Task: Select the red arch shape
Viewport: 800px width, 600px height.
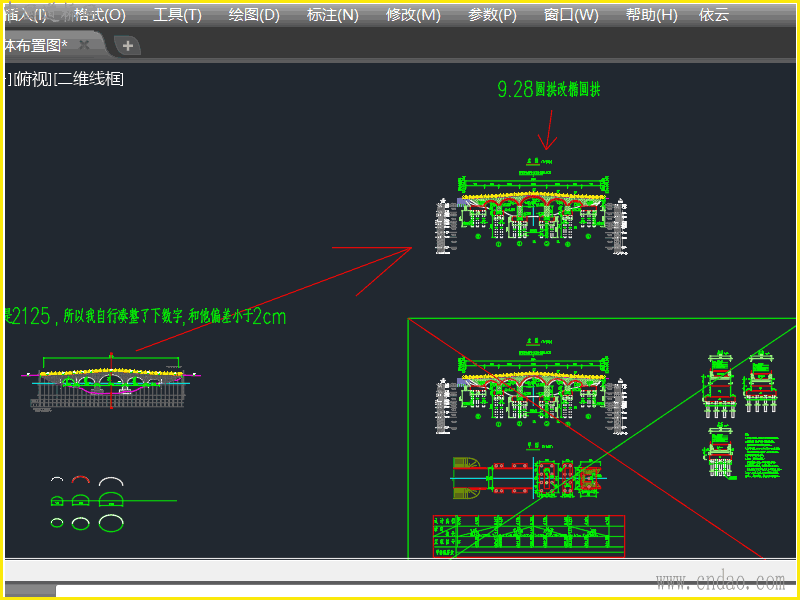Action: click(81, 480)
